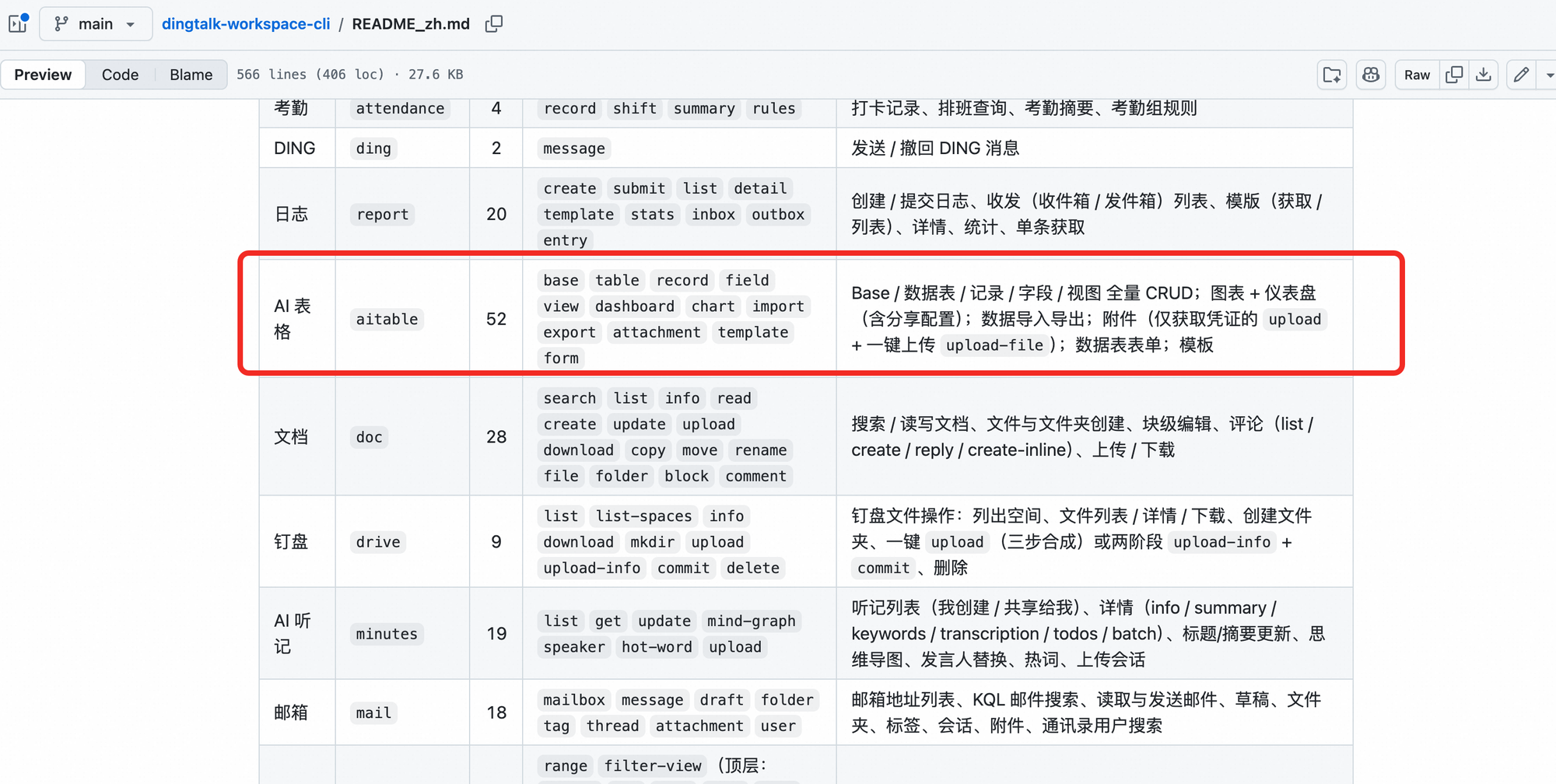This screenshot has height=784, width=1556.
Task: Click the 'speaker' subcommand in minutes row
Action: [x=574, y=647]
